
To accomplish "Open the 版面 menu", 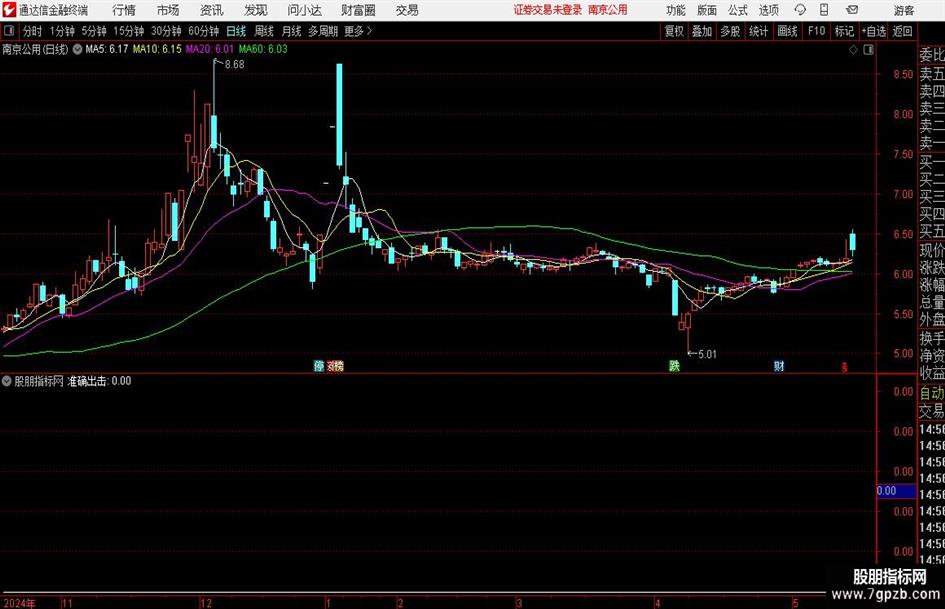I will click(x=707, y=10).
